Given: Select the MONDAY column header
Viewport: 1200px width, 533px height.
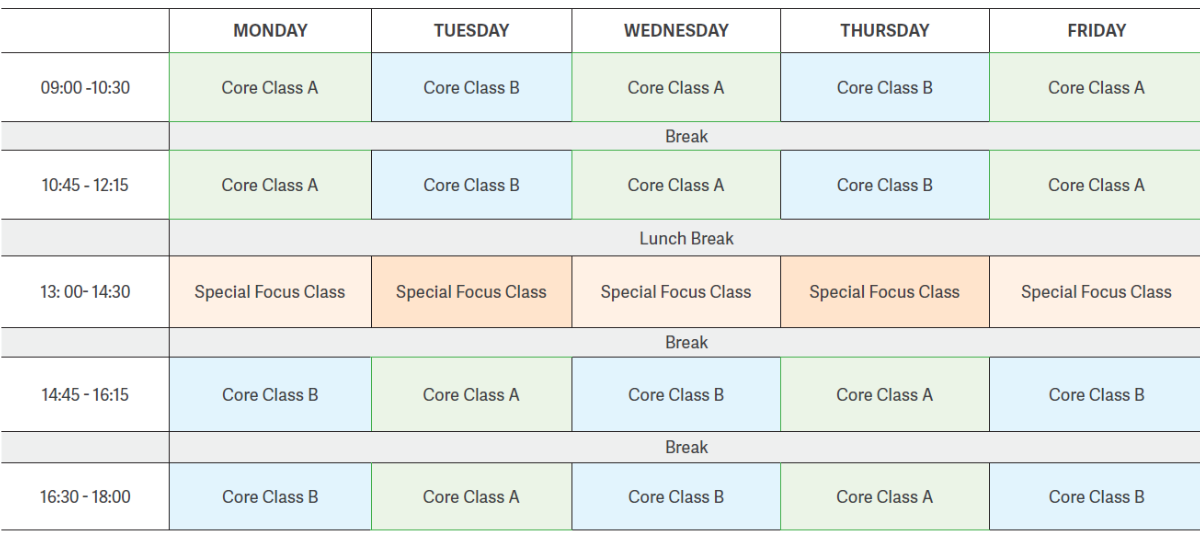Looking at the screenshot, I should click(270, 30).
